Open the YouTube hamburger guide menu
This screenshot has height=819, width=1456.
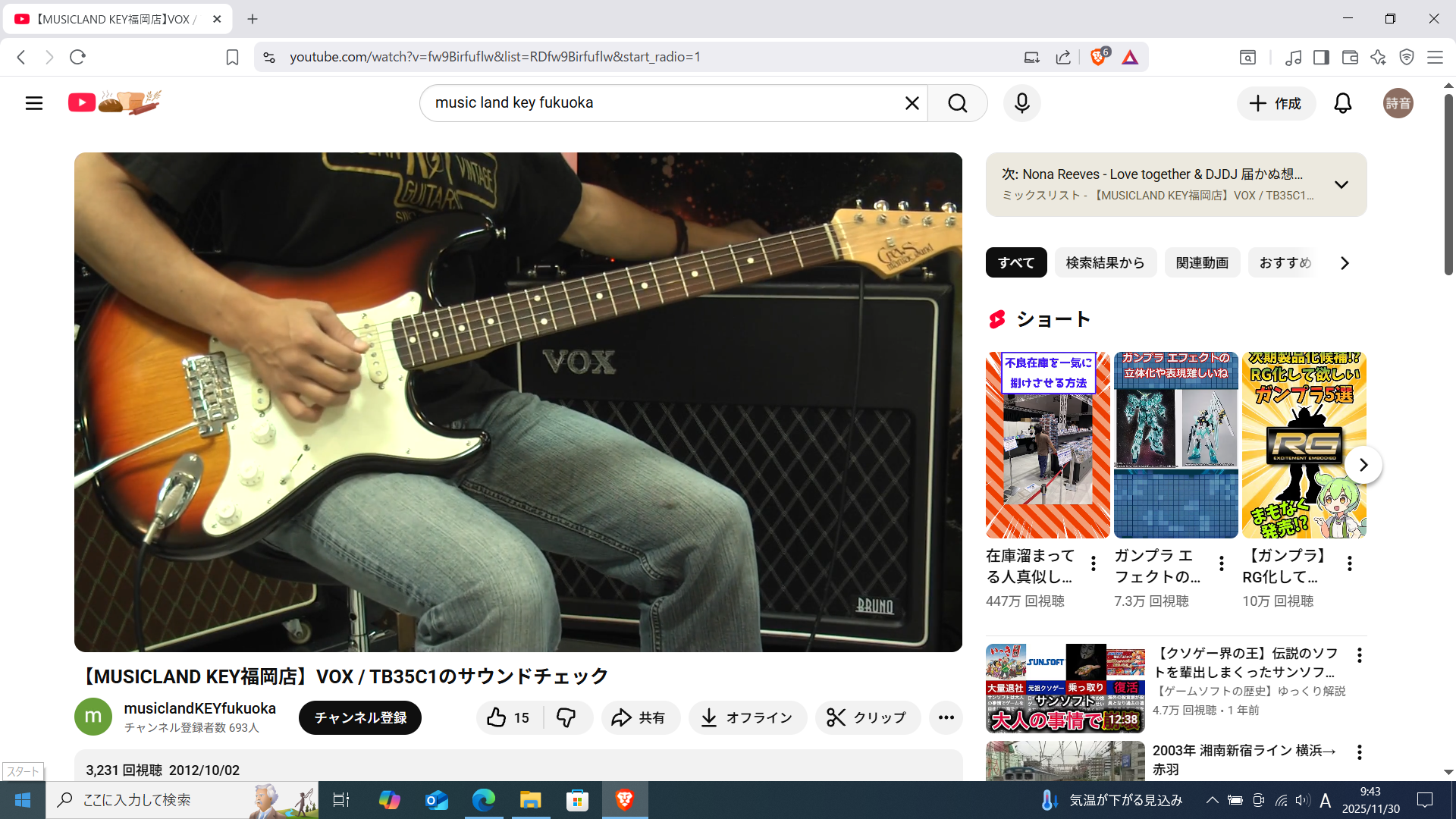(x=34, y=103)
